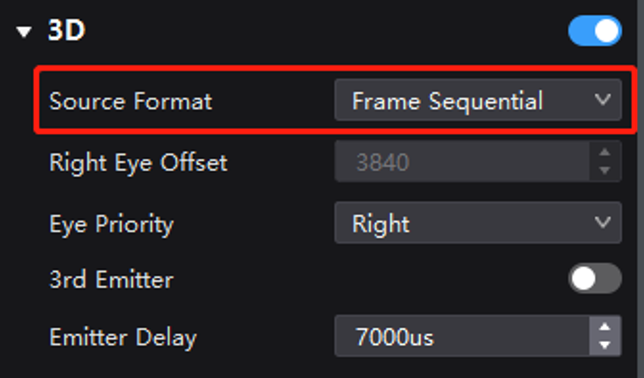Select the Frame Sequential text value
The width and height of the screenshot is (644, 378).
pyautogui.click(x=448, y=101)
